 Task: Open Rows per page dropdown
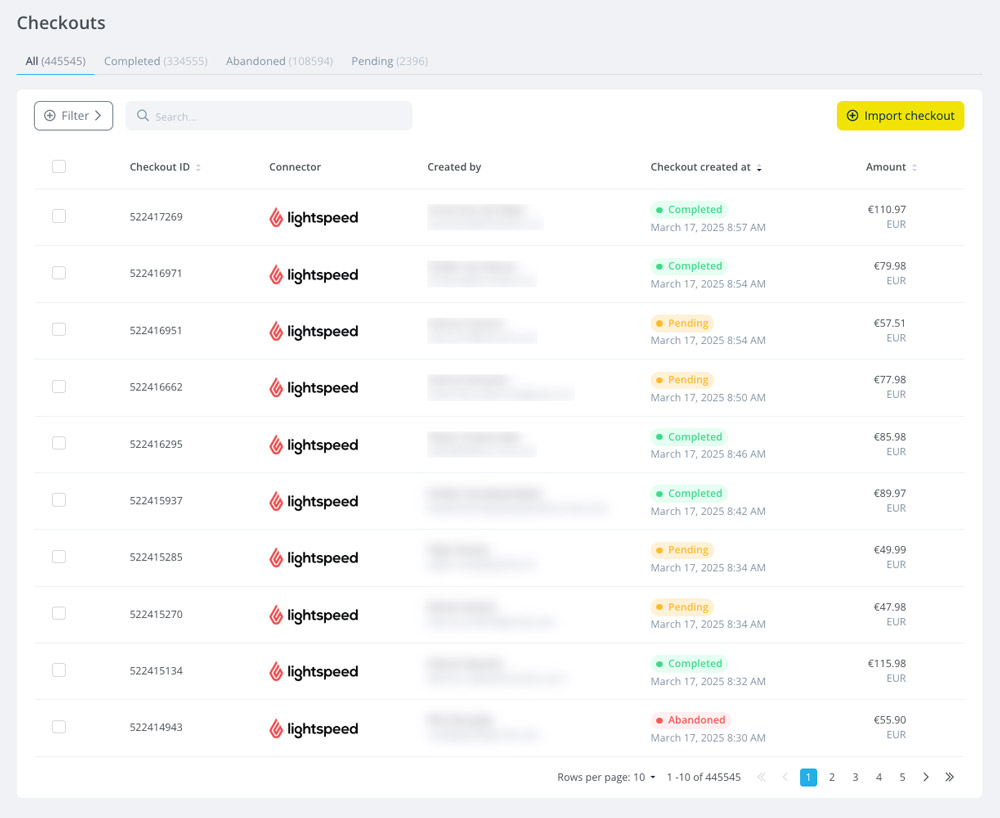[644, 777]
